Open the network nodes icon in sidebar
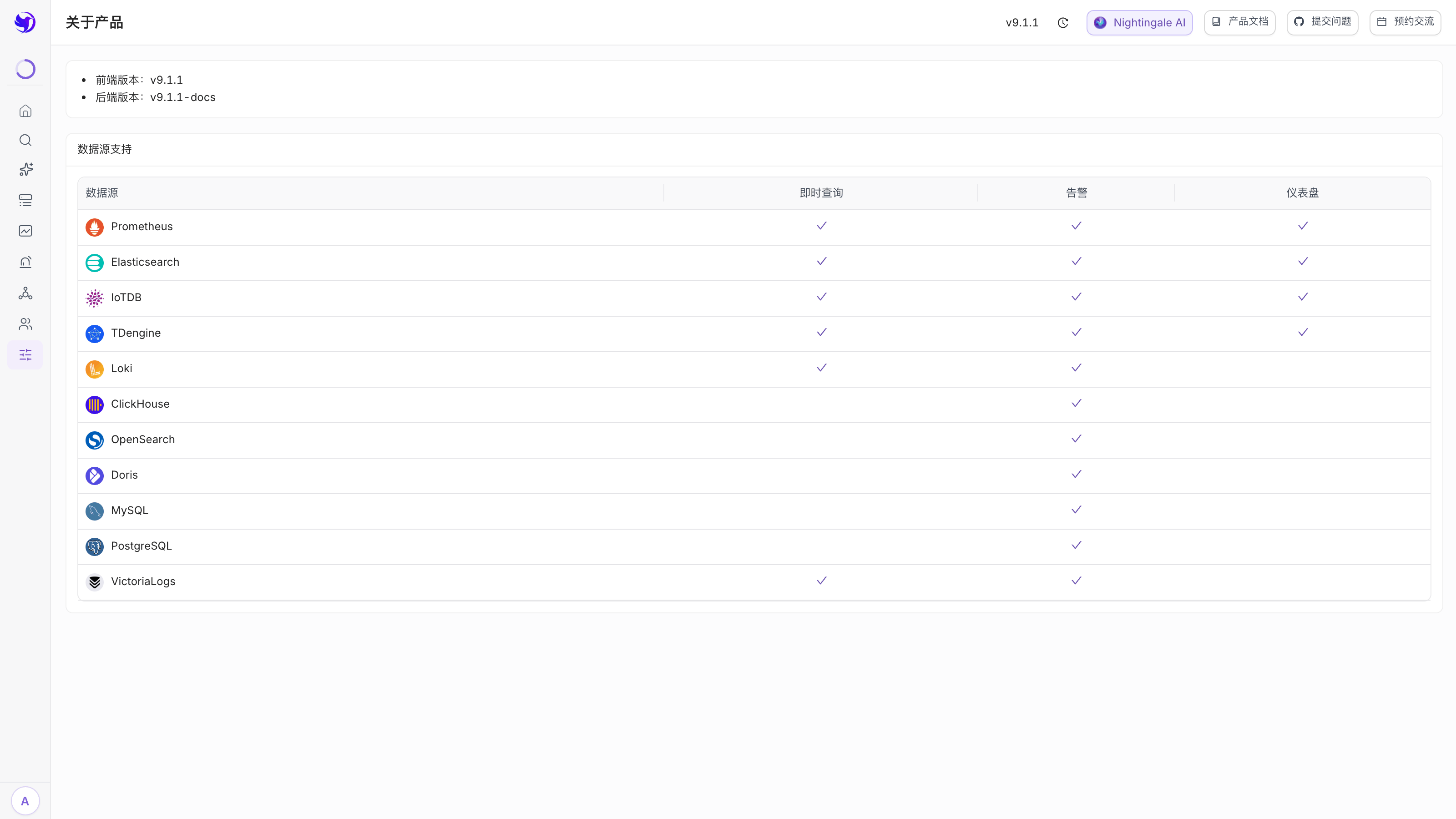 [x=25, y=293]
